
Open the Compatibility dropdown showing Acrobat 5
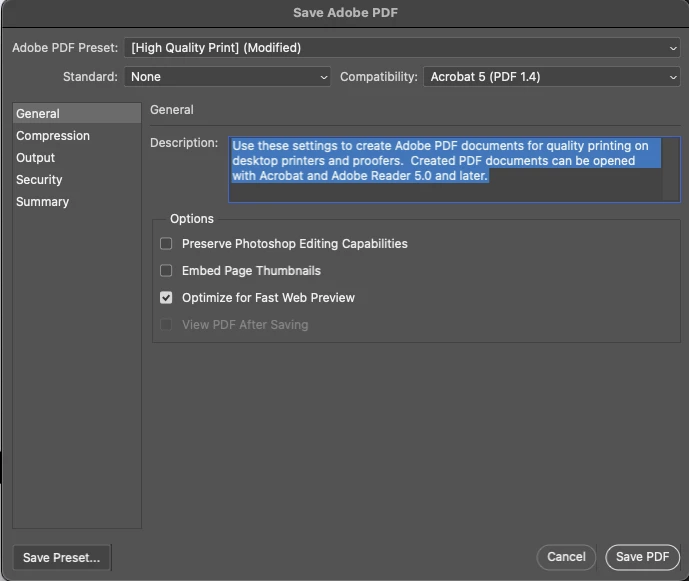tap(551, 77)
